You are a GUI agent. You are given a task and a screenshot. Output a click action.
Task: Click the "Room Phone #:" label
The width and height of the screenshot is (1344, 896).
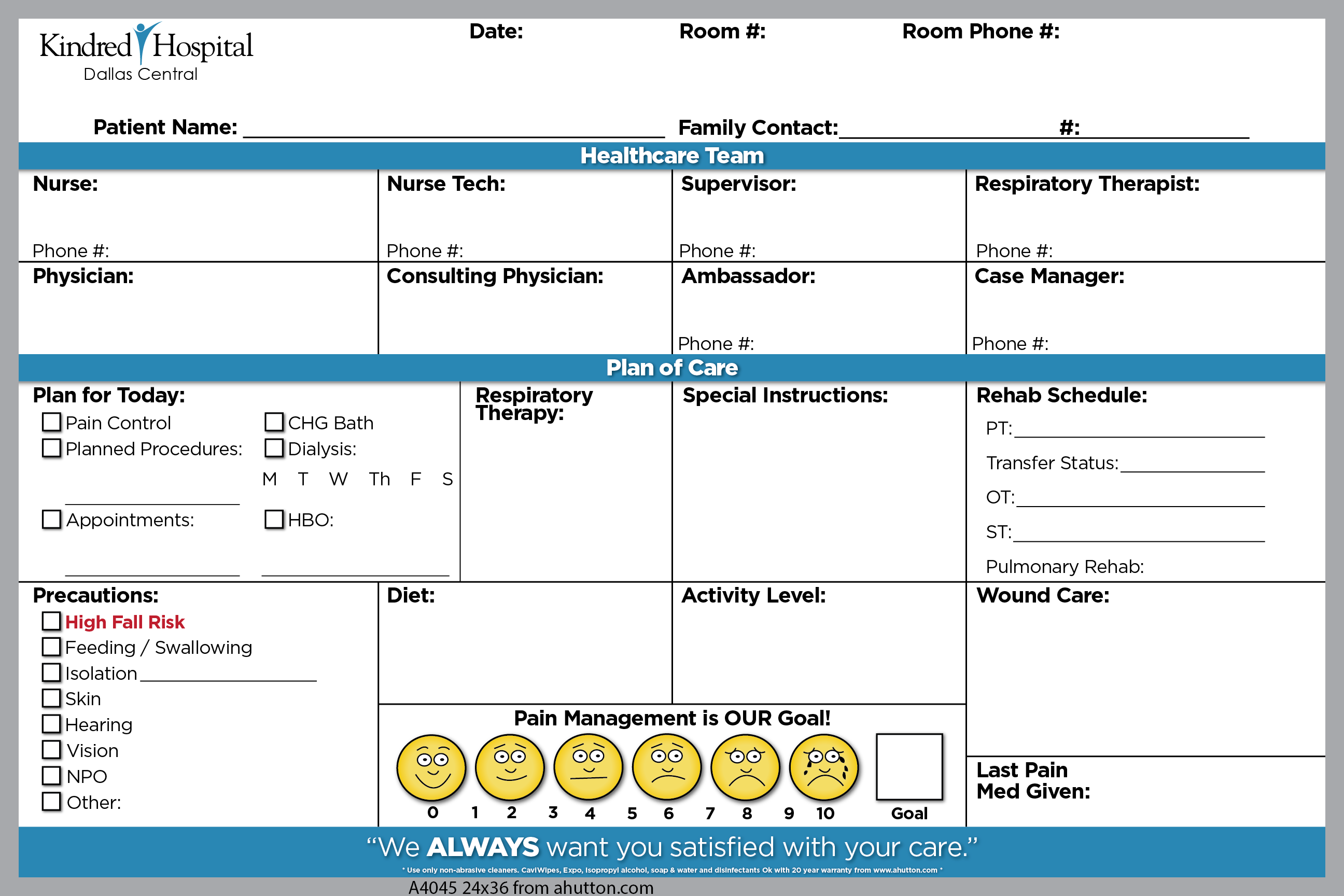[x=981, y=32]
